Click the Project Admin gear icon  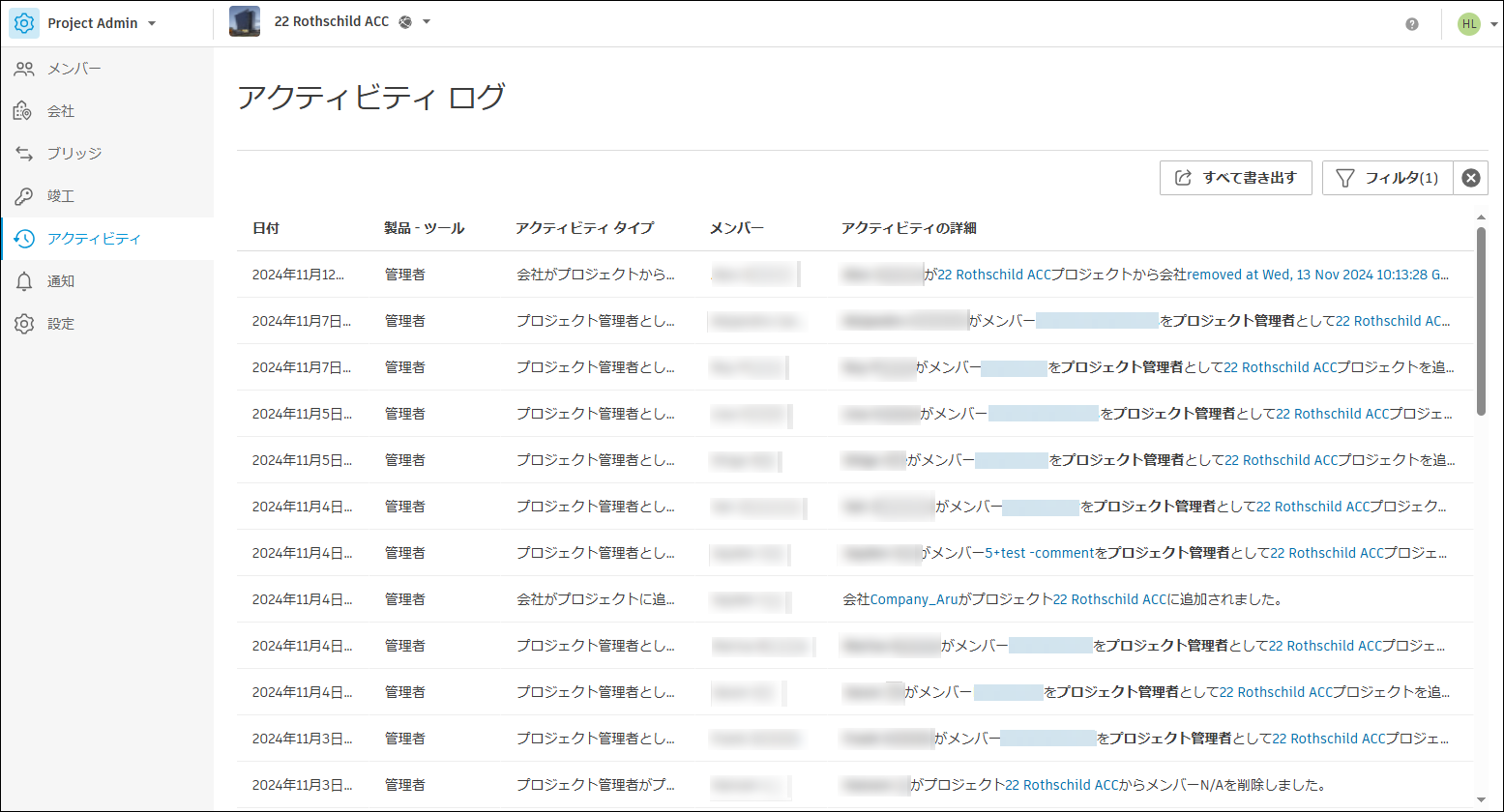[24, 23]
